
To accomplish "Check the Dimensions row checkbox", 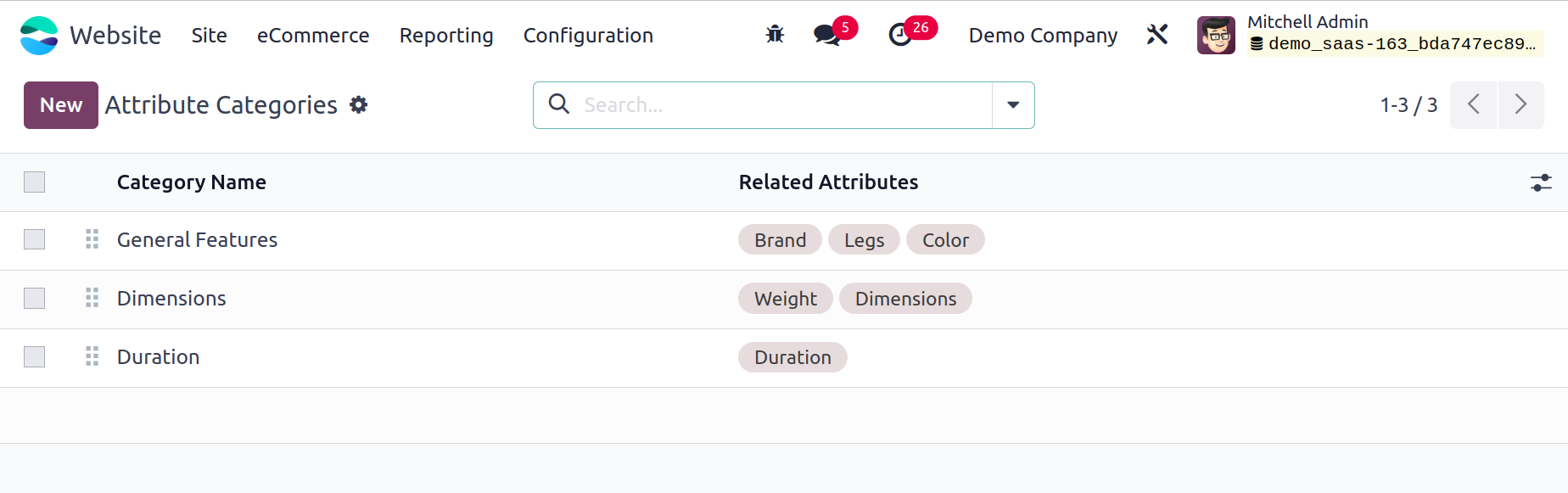I will tap(35, 299).
